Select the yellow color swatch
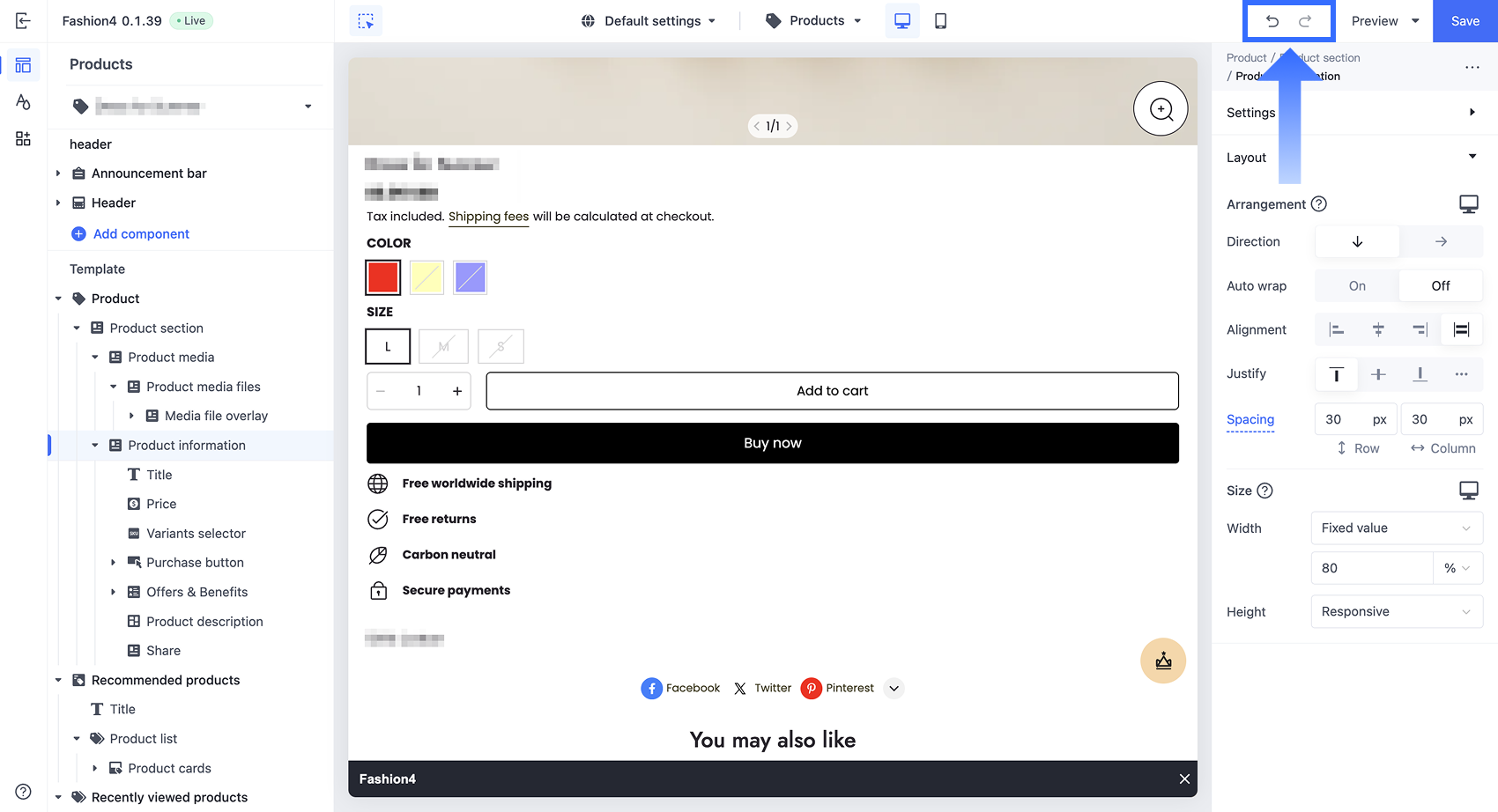Viewport: 1498px width, 812px height. [426, 277]
